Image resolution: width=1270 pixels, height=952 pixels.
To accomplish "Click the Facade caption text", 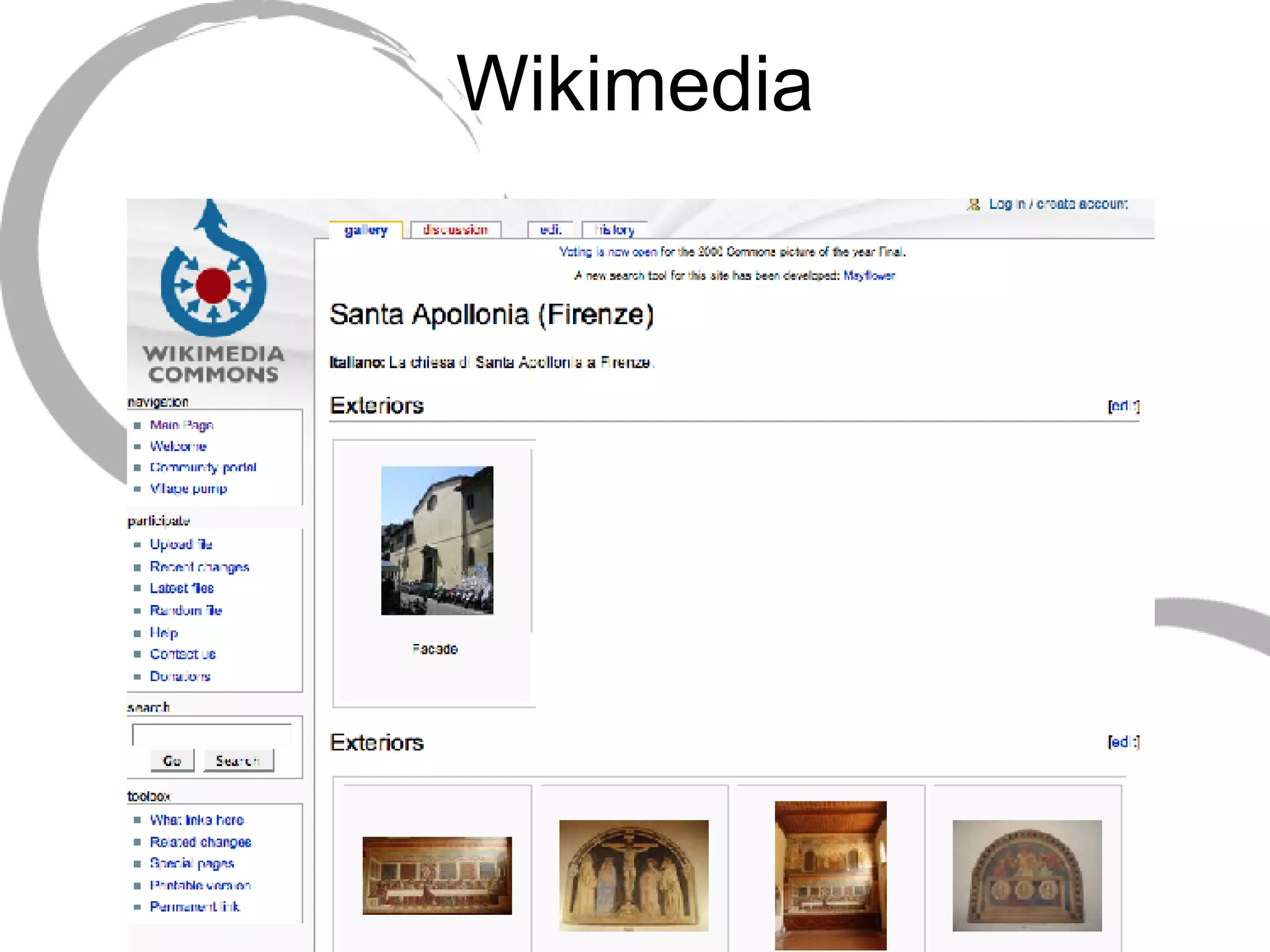I will [435, 650].
